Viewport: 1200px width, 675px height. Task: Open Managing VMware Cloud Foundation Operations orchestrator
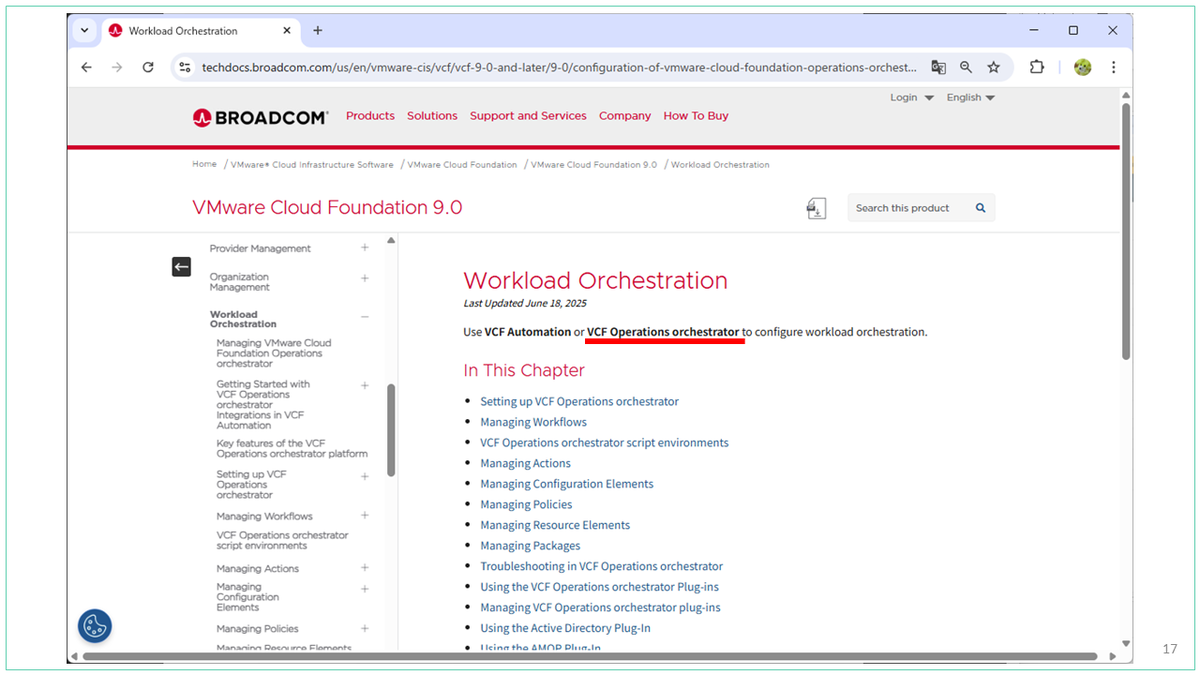click(274, 353)
